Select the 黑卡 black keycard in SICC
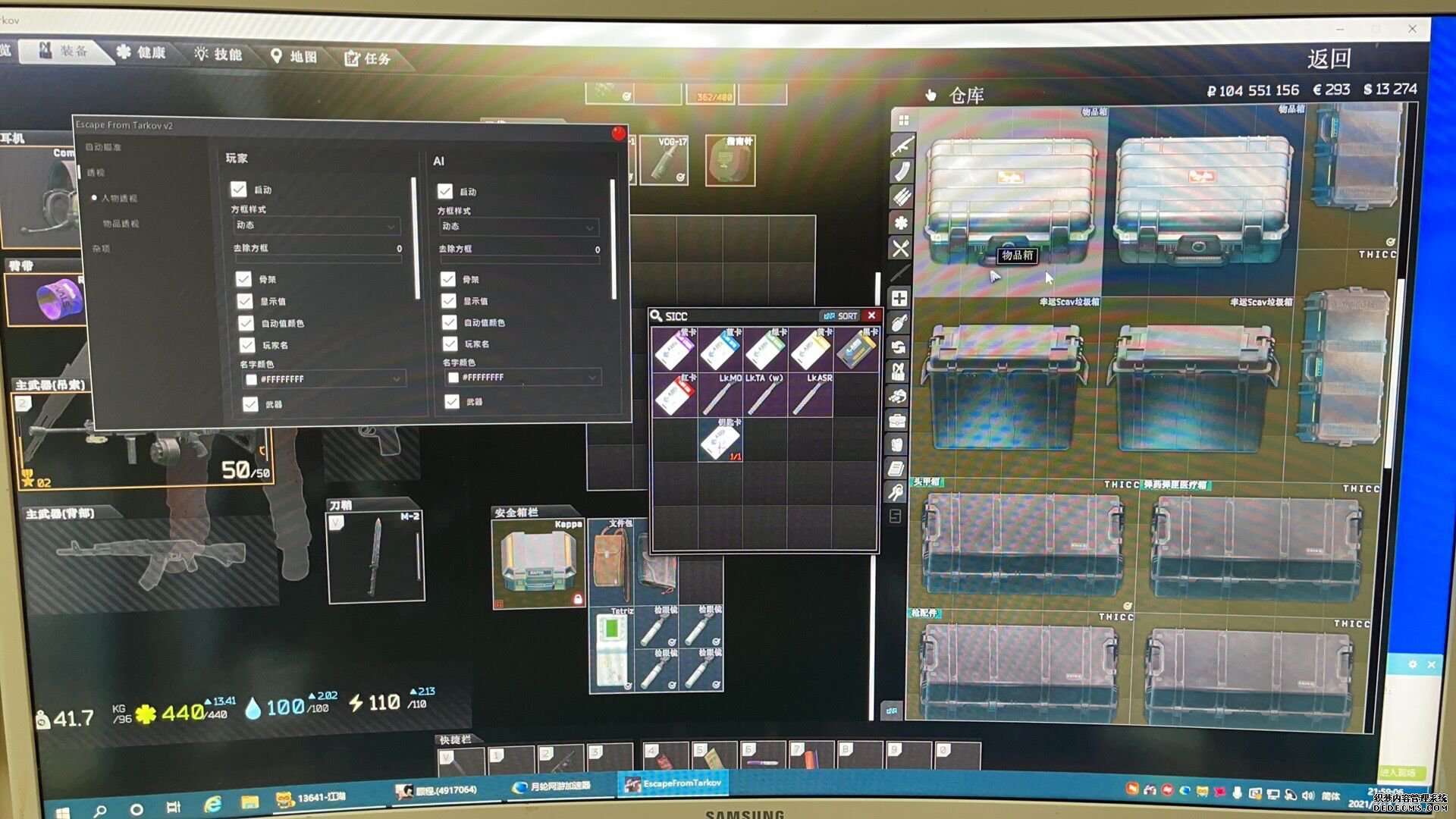The image size is (1456, 819). 857,350
